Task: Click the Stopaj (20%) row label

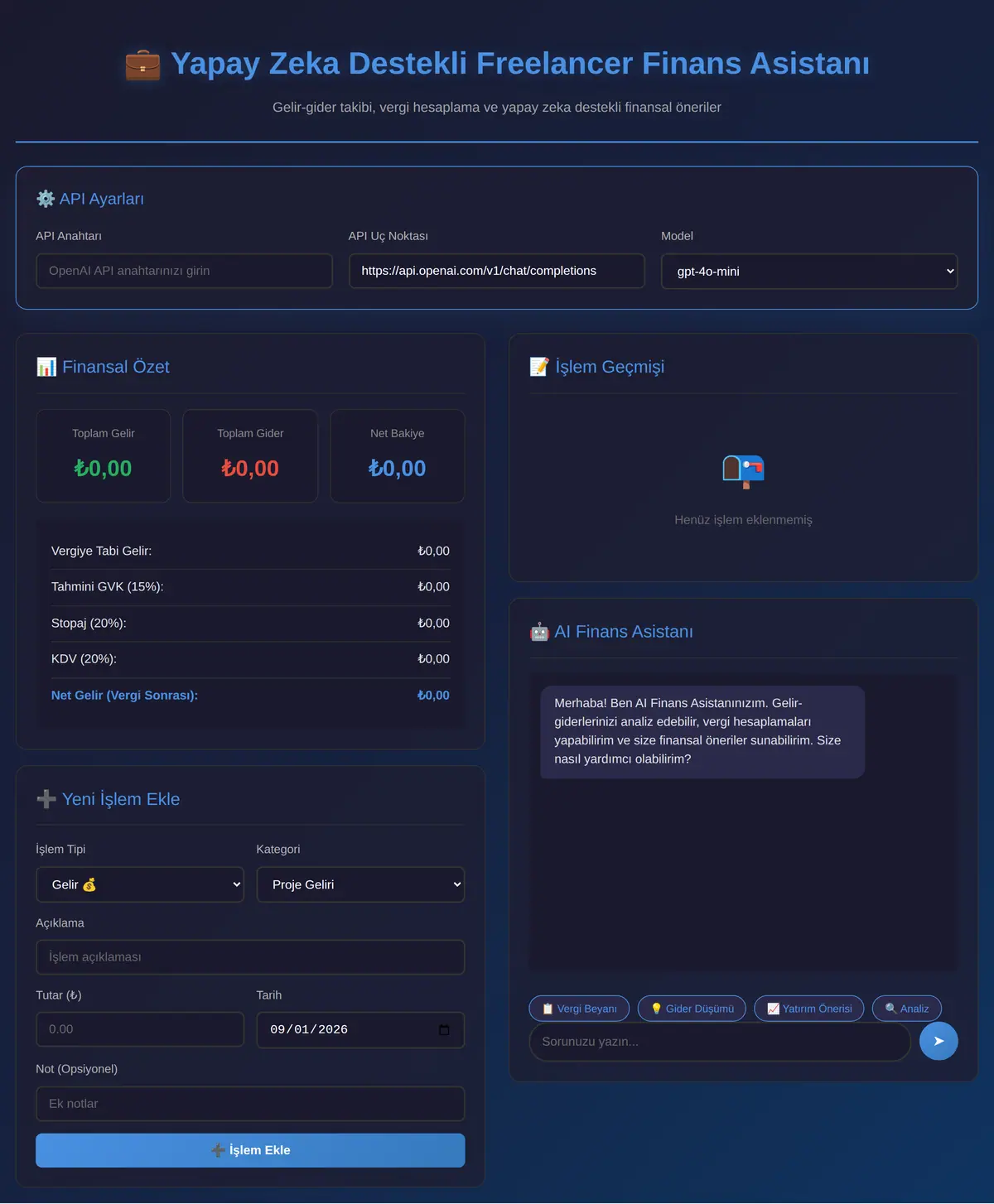Action: tap(89, 623)
